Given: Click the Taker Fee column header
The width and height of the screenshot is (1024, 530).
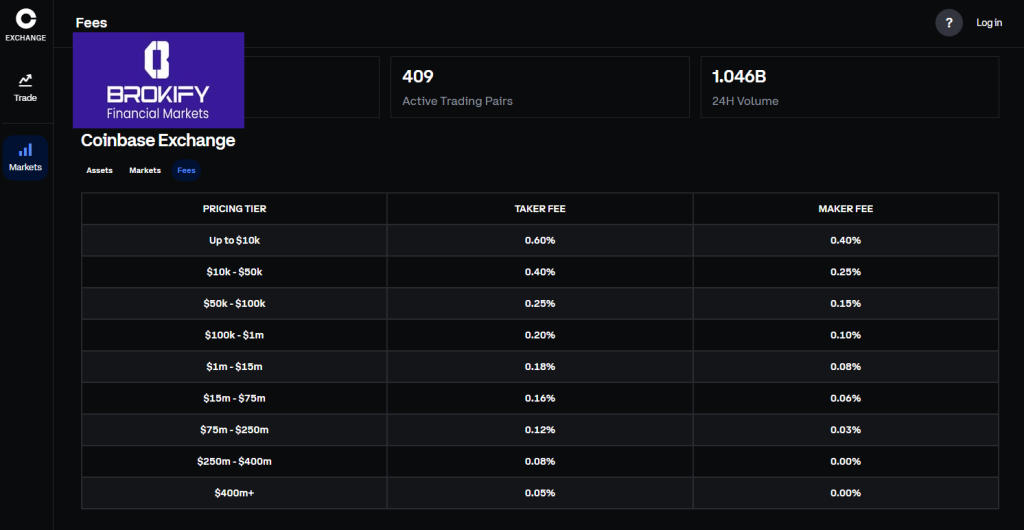Looking at the screenshot, I should tap(540, 209).
